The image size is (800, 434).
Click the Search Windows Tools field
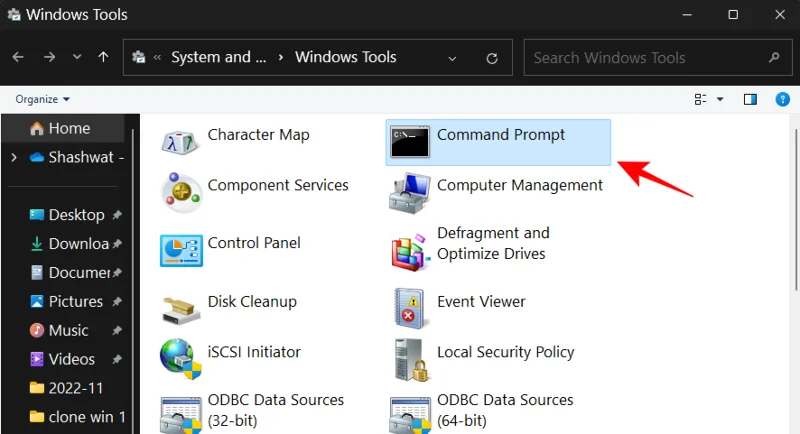tap(650, 58)
